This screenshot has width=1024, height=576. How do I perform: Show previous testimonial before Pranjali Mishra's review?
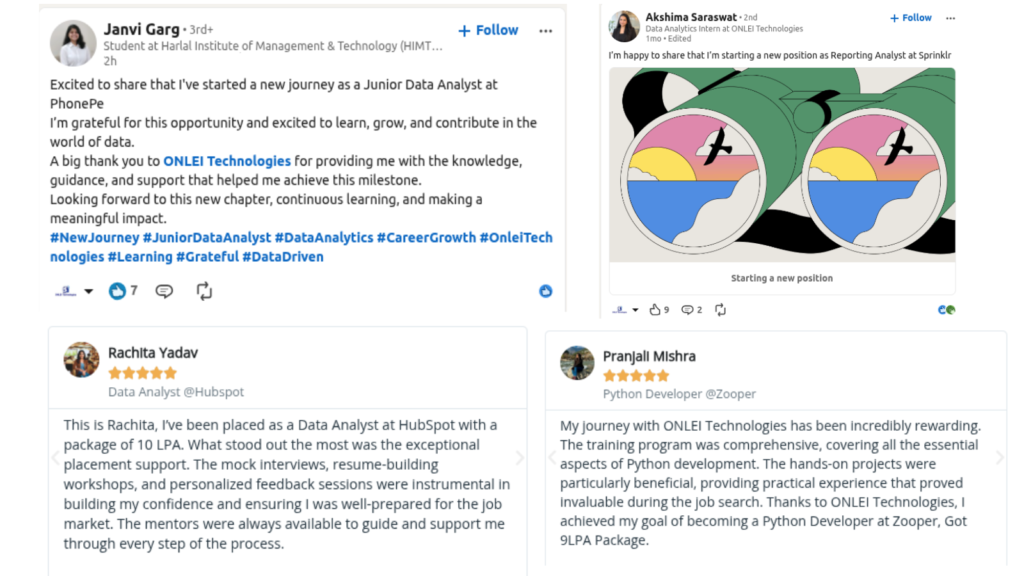[552, 458]
